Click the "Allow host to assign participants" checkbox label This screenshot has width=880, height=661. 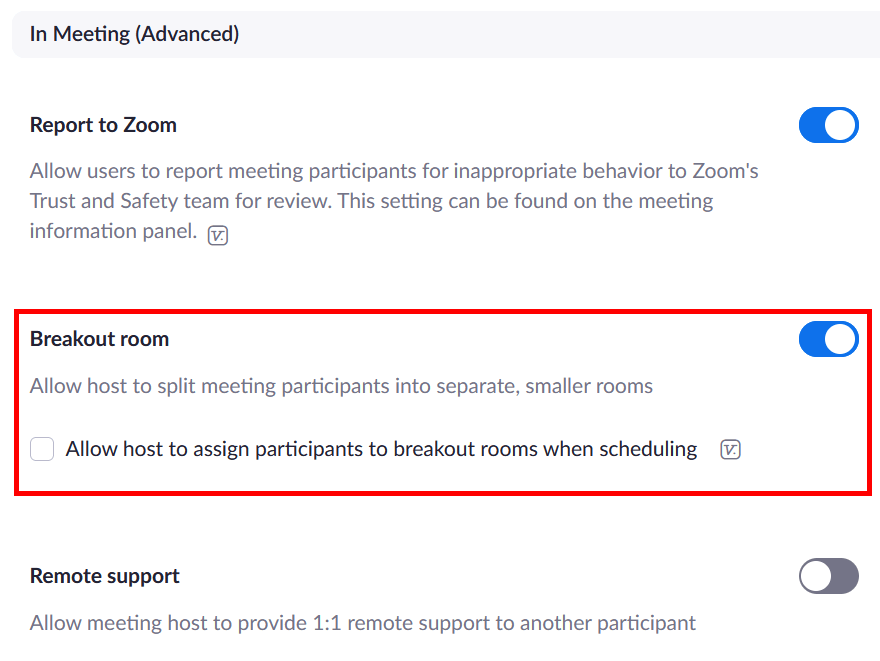381,449
